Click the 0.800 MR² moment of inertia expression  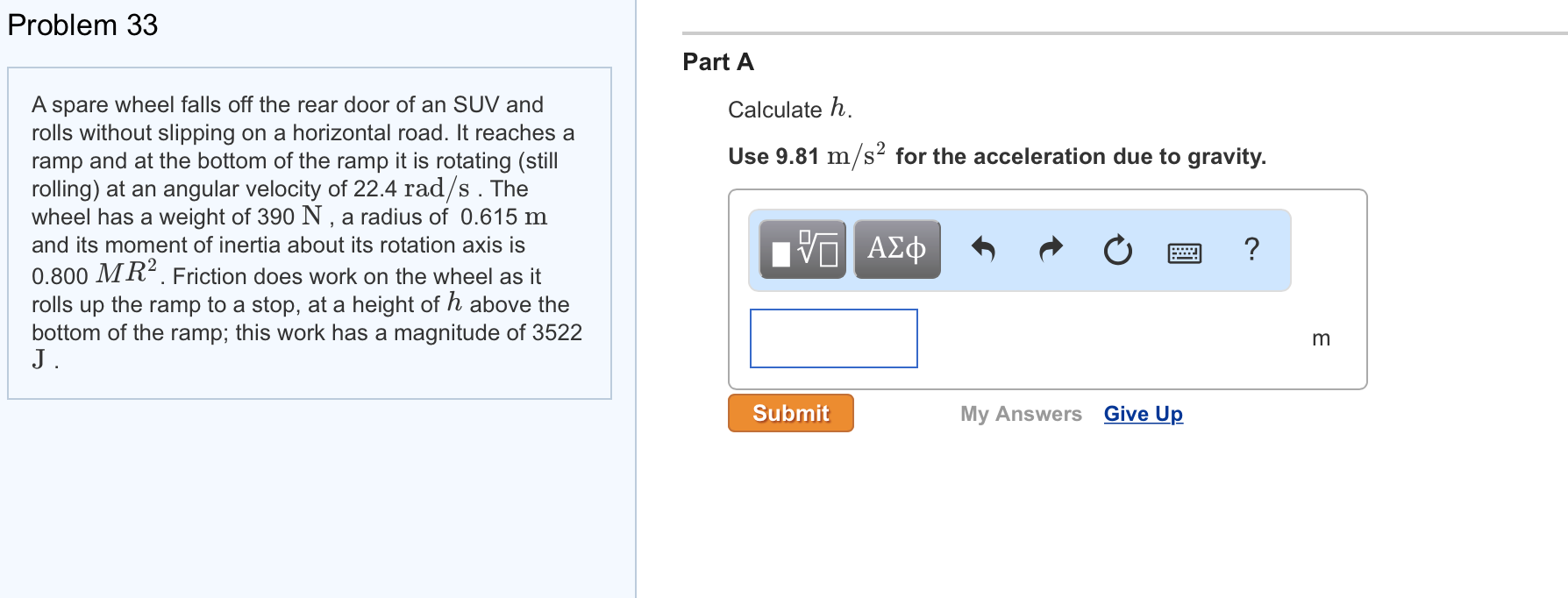pos(95,274)
